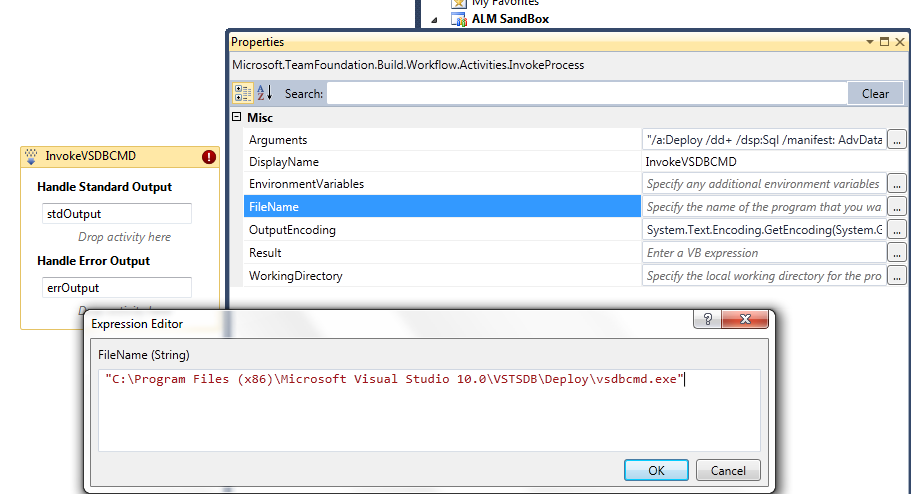Image resolution: width=911 pixels, height=494 pixels.
Task: Click the Handle Standard Output label
Action: (x=105, y=187)
